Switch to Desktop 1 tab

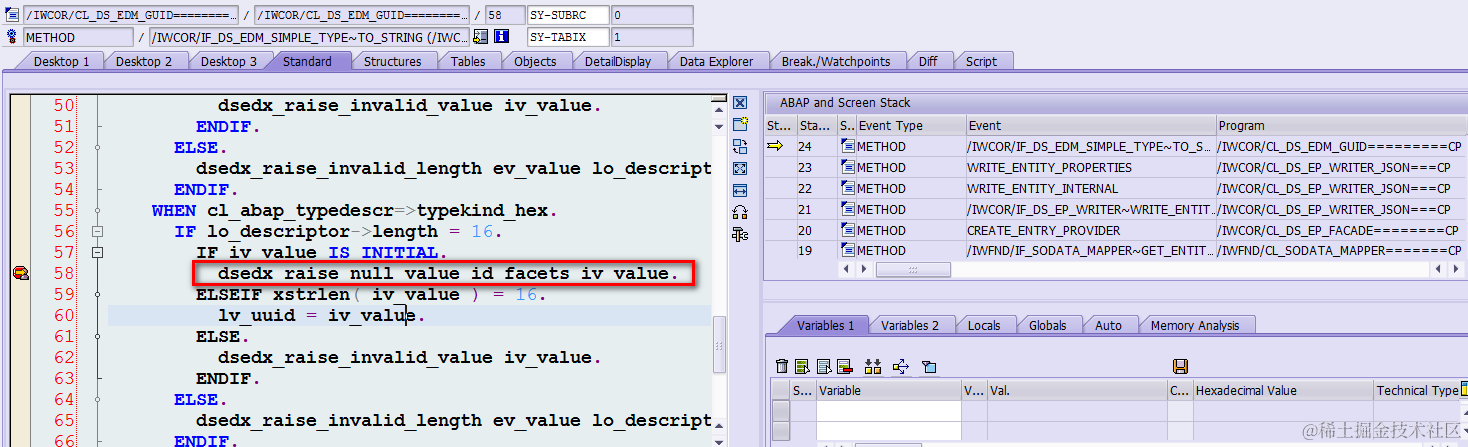pyautogui.click(x=62, y=61)
